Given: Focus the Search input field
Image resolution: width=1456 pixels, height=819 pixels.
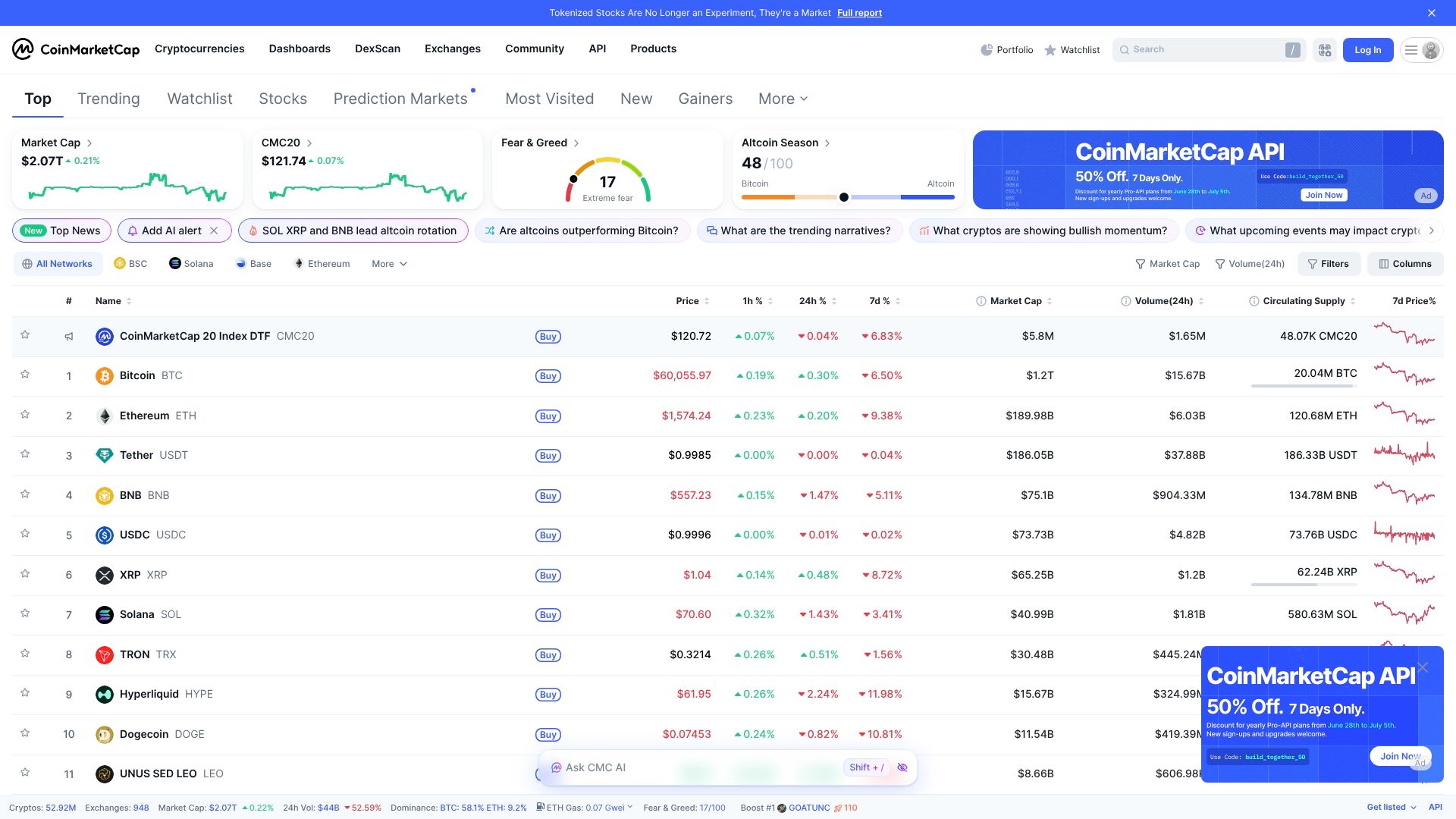Looking at the screenshot, I should (x=1209, y=50).
